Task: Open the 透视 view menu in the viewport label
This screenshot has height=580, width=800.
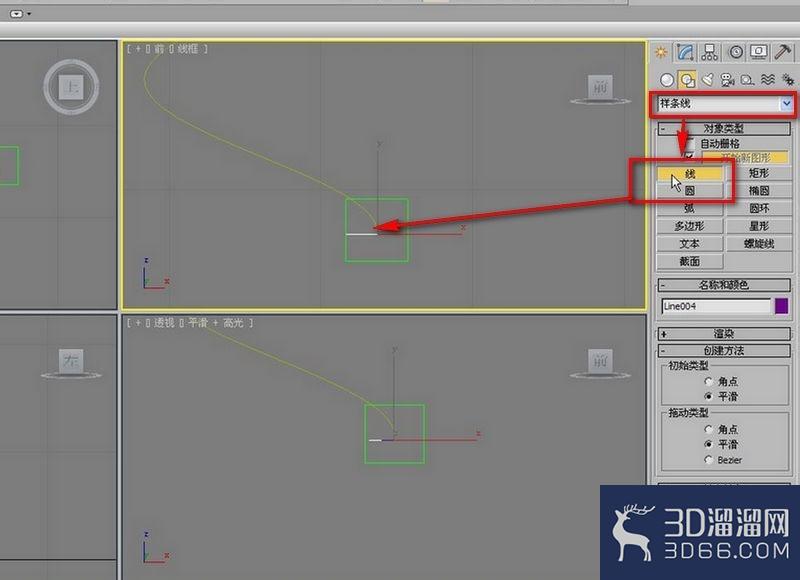Action: click(x=164, y=323)
